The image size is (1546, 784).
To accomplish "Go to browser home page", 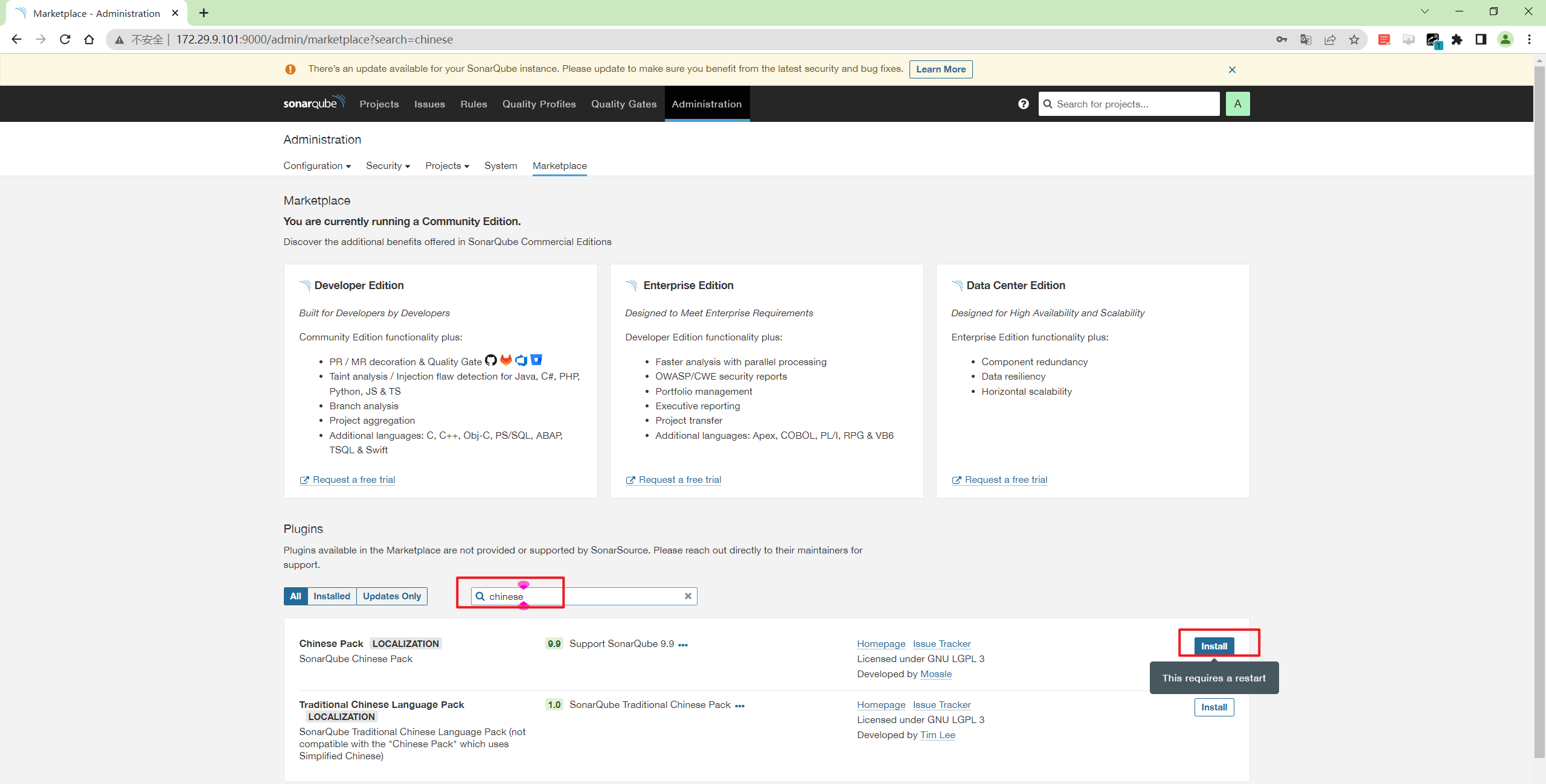I will pyautogui.click(x=89, y=39).
